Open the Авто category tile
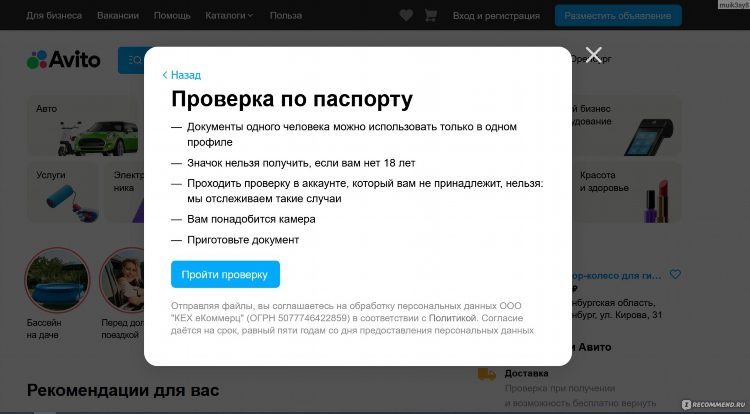 [x=84, y=125]
